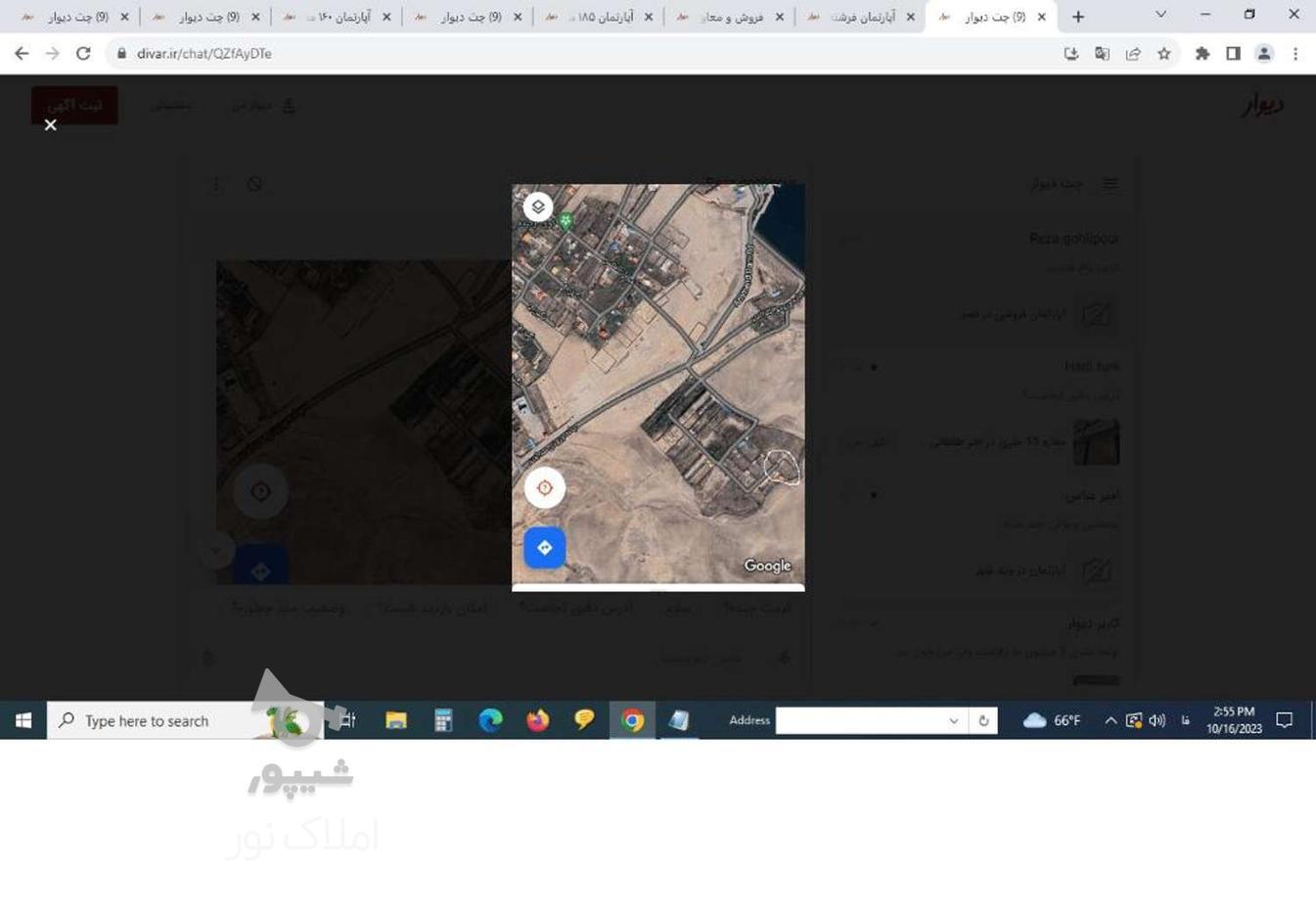1316x916 pixels.
Task: Open the clock showing 2:55 PM
Action: point(1234,720)
